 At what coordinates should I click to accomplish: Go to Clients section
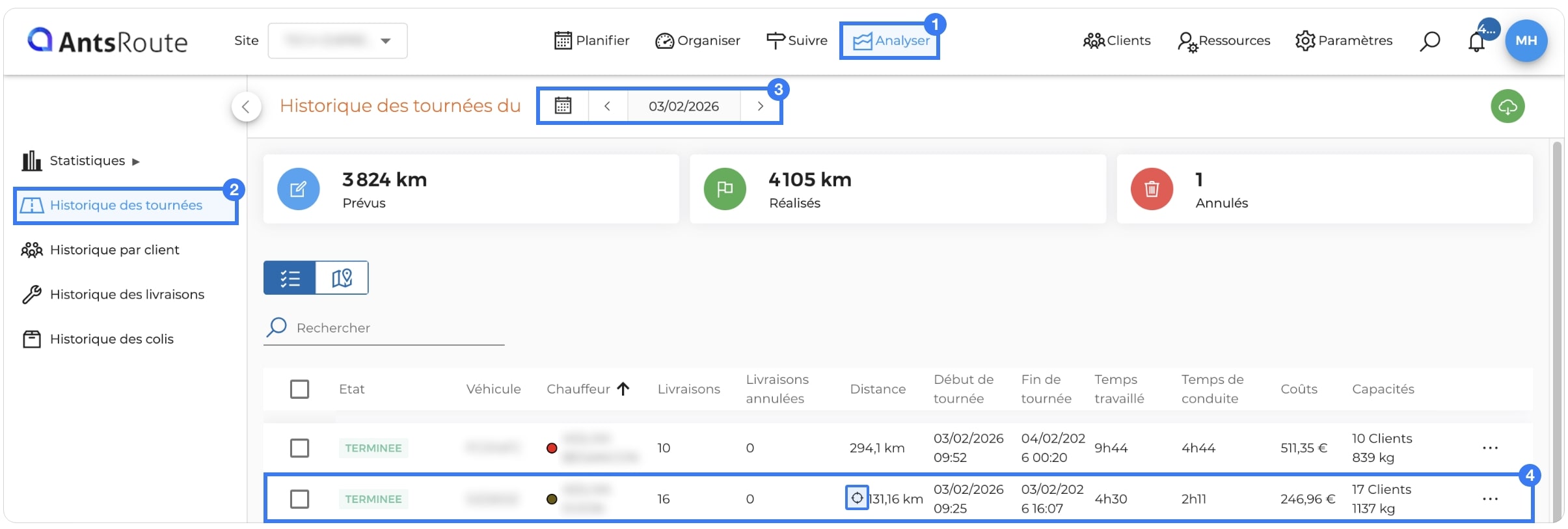[1116, 40]
